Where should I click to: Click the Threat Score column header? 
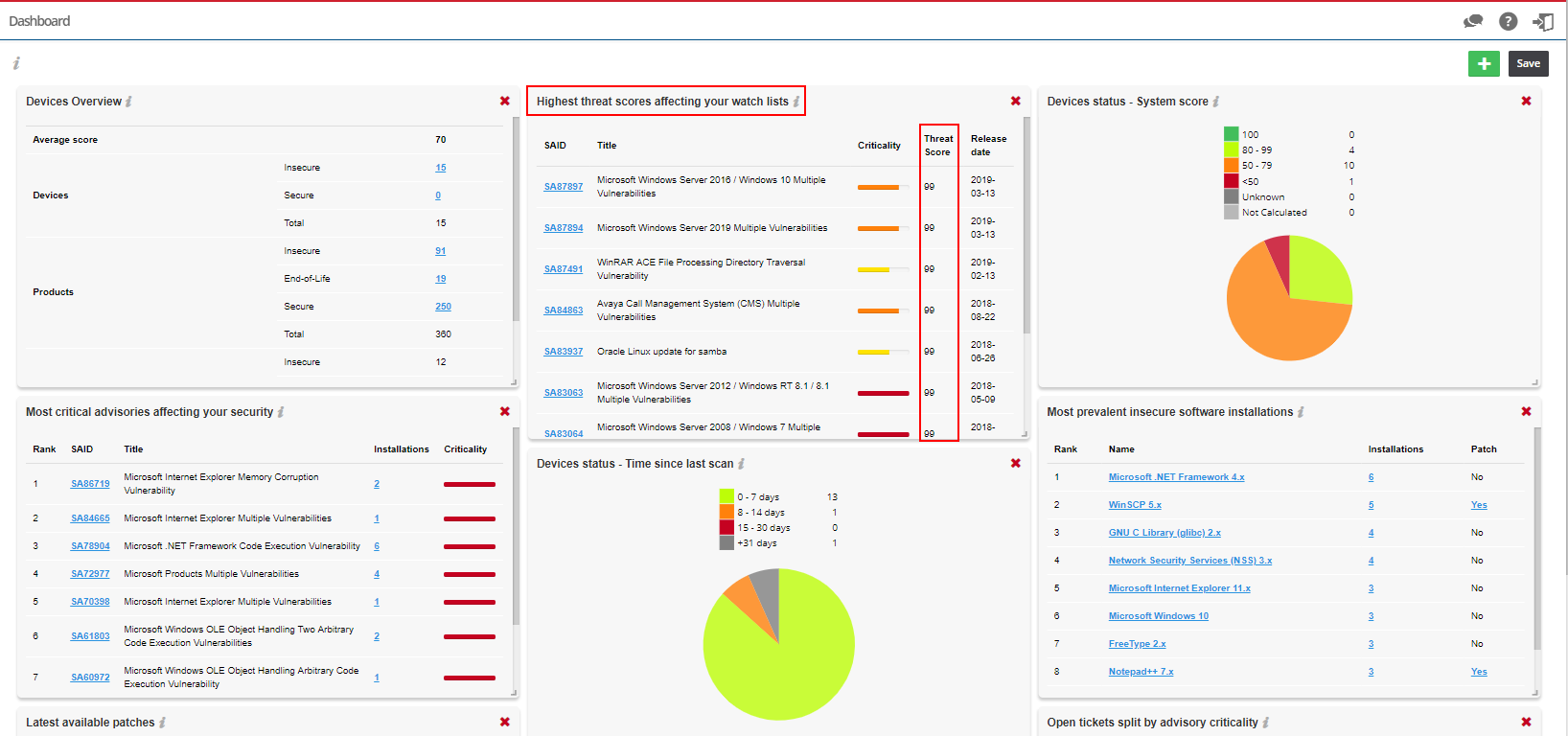[x=938, y=146]
